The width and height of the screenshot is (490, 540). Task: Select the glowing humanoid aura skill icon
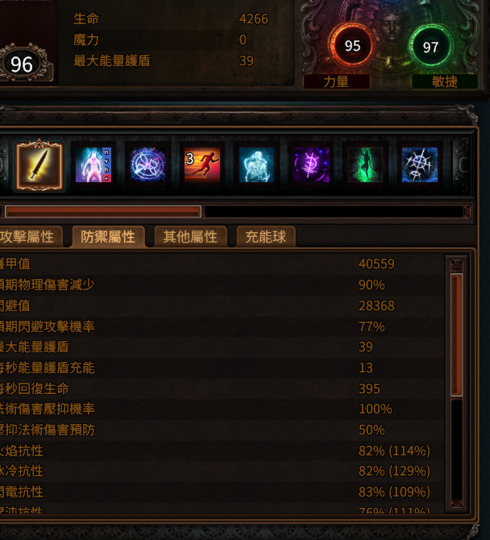[93, 165]
